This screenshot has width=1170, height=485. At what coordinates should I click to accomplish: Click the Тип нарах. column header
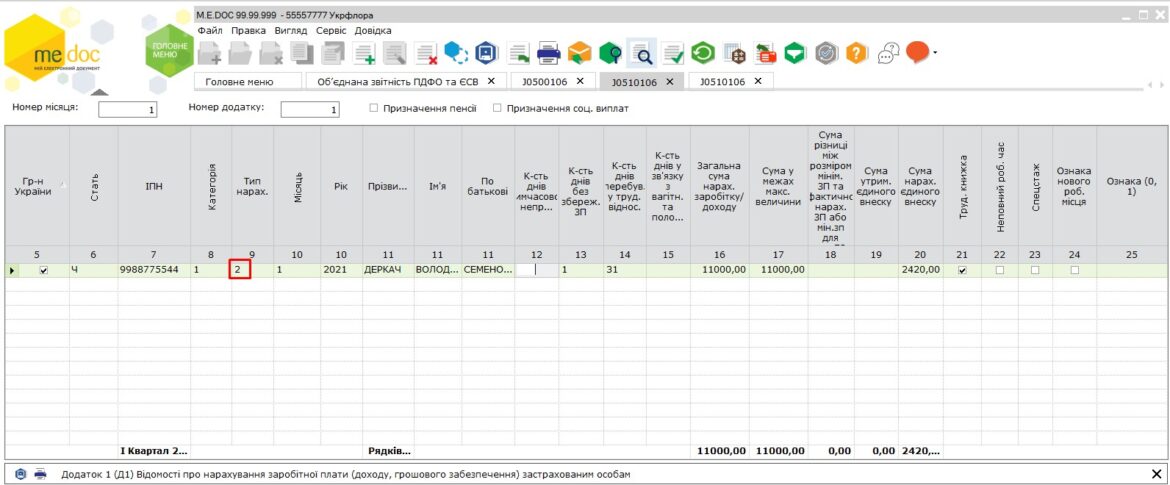pyautogui.click(x=252, y=185)
